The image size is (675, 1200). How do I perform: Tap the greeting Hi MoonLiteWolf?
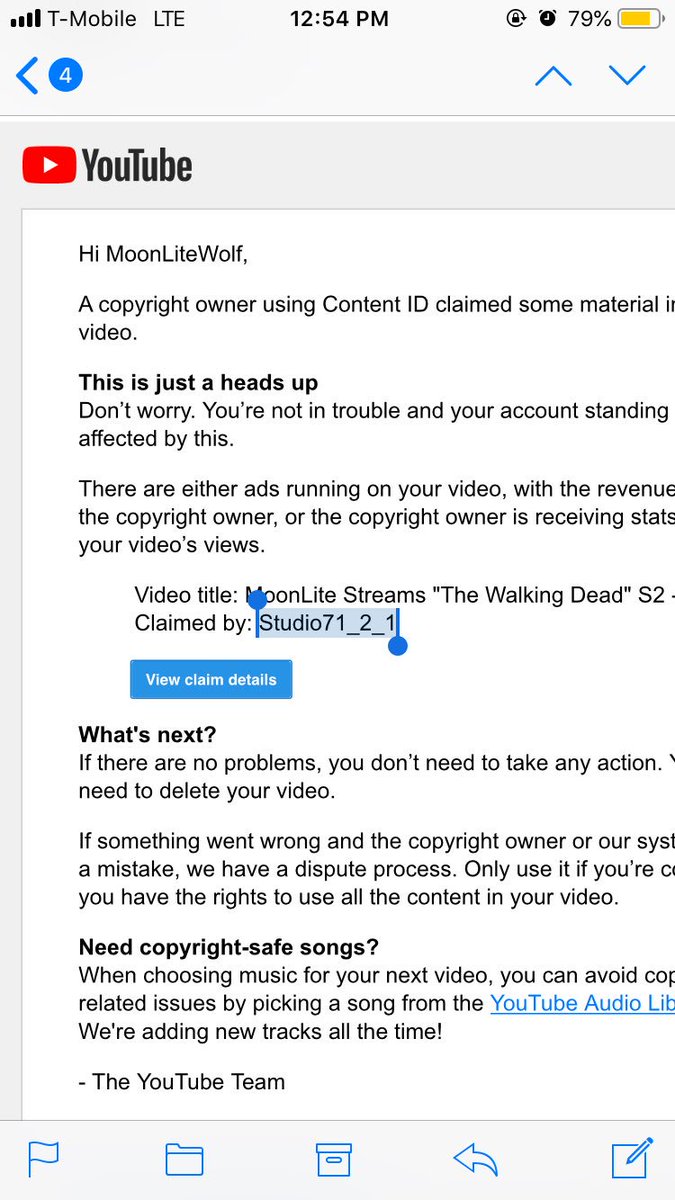[163, 254]
